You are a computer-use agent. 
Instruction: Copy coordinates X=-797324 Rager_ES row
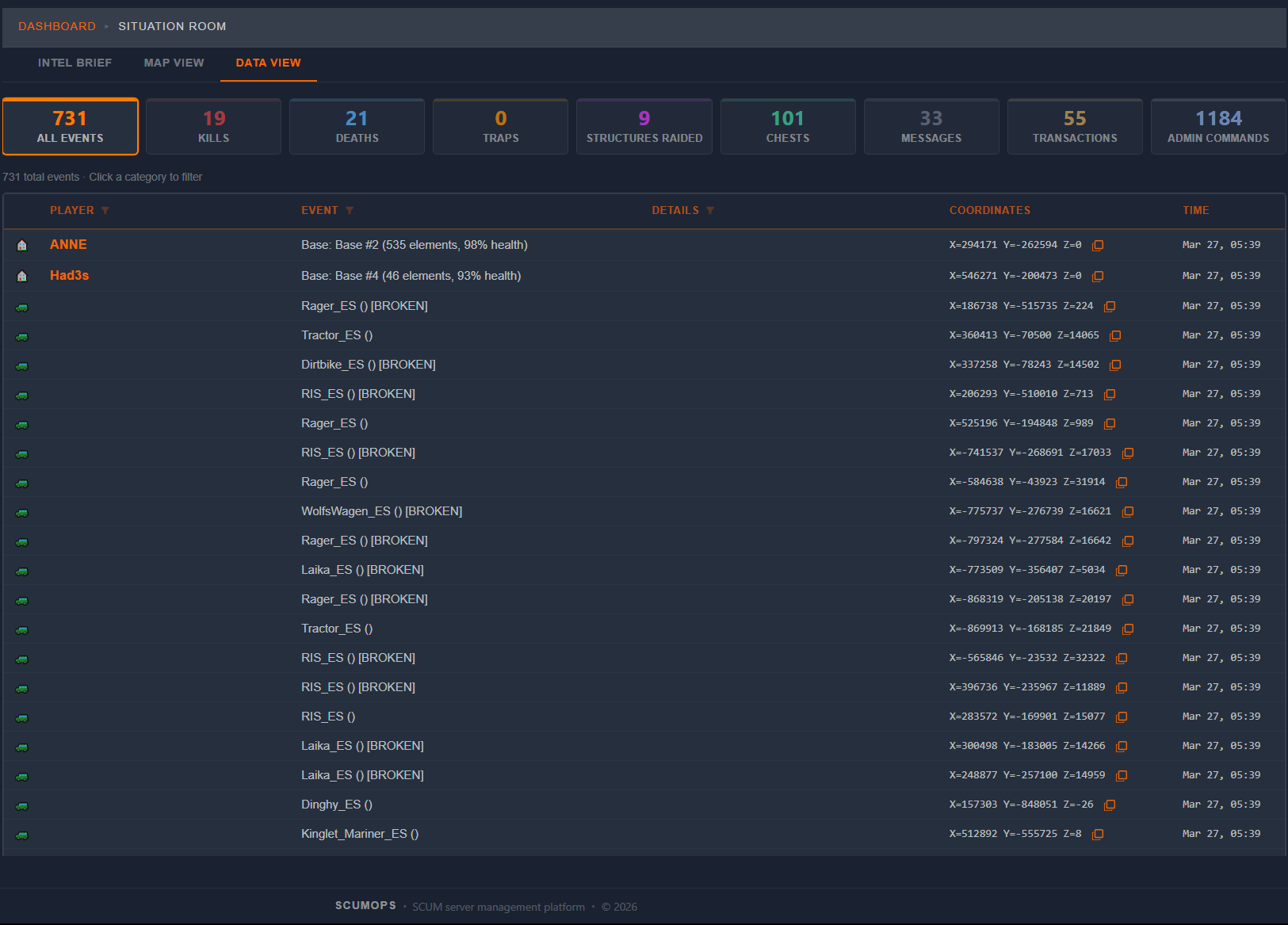(x=1128, y=541)
